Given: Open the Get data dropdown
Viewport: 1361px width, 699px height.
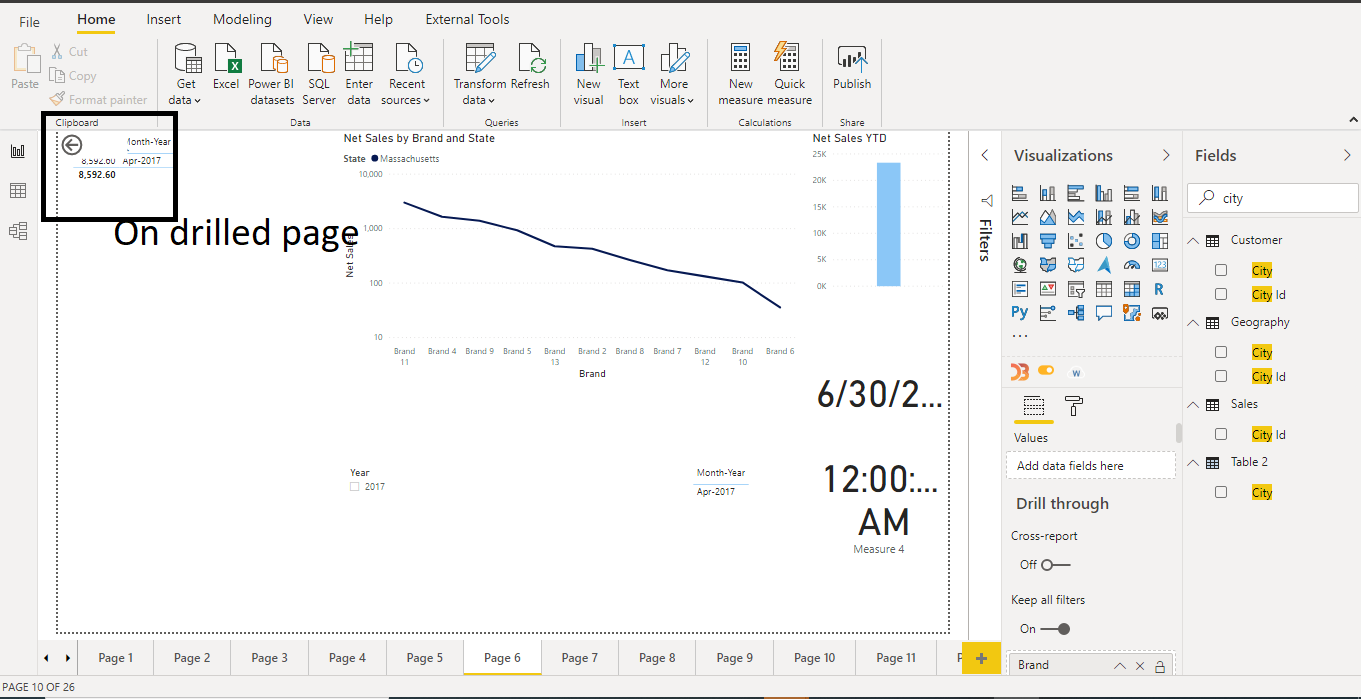Looking at the screenshot, I should click(185, 92).
